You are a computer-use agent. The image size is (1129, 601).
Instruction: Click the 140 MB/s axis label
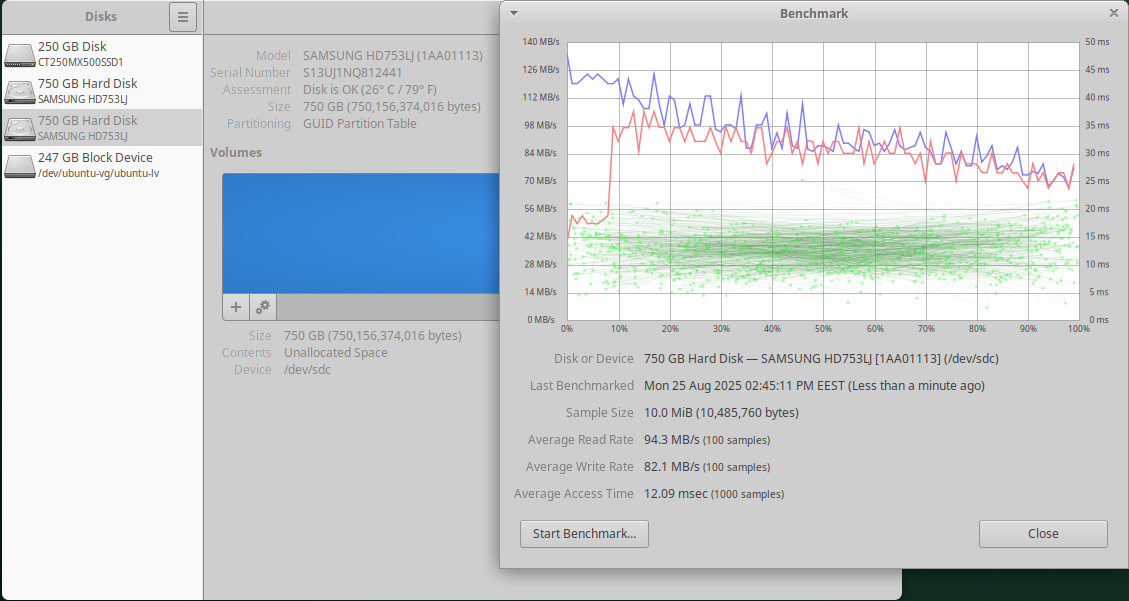coord(540,42)
